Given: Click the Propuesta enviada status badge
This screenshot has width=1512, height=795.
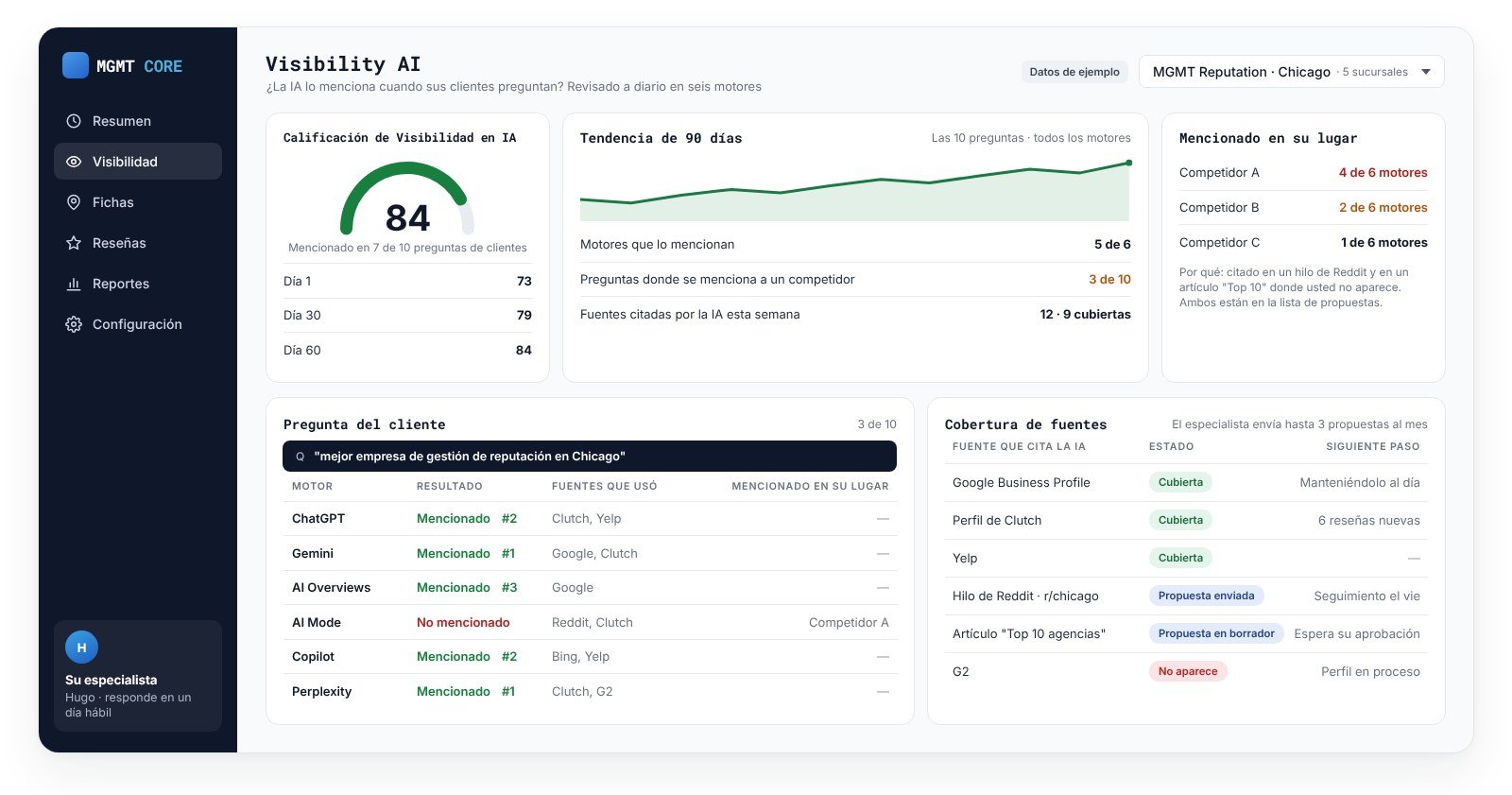Looking at the screenshot, I should (1207, 596).
